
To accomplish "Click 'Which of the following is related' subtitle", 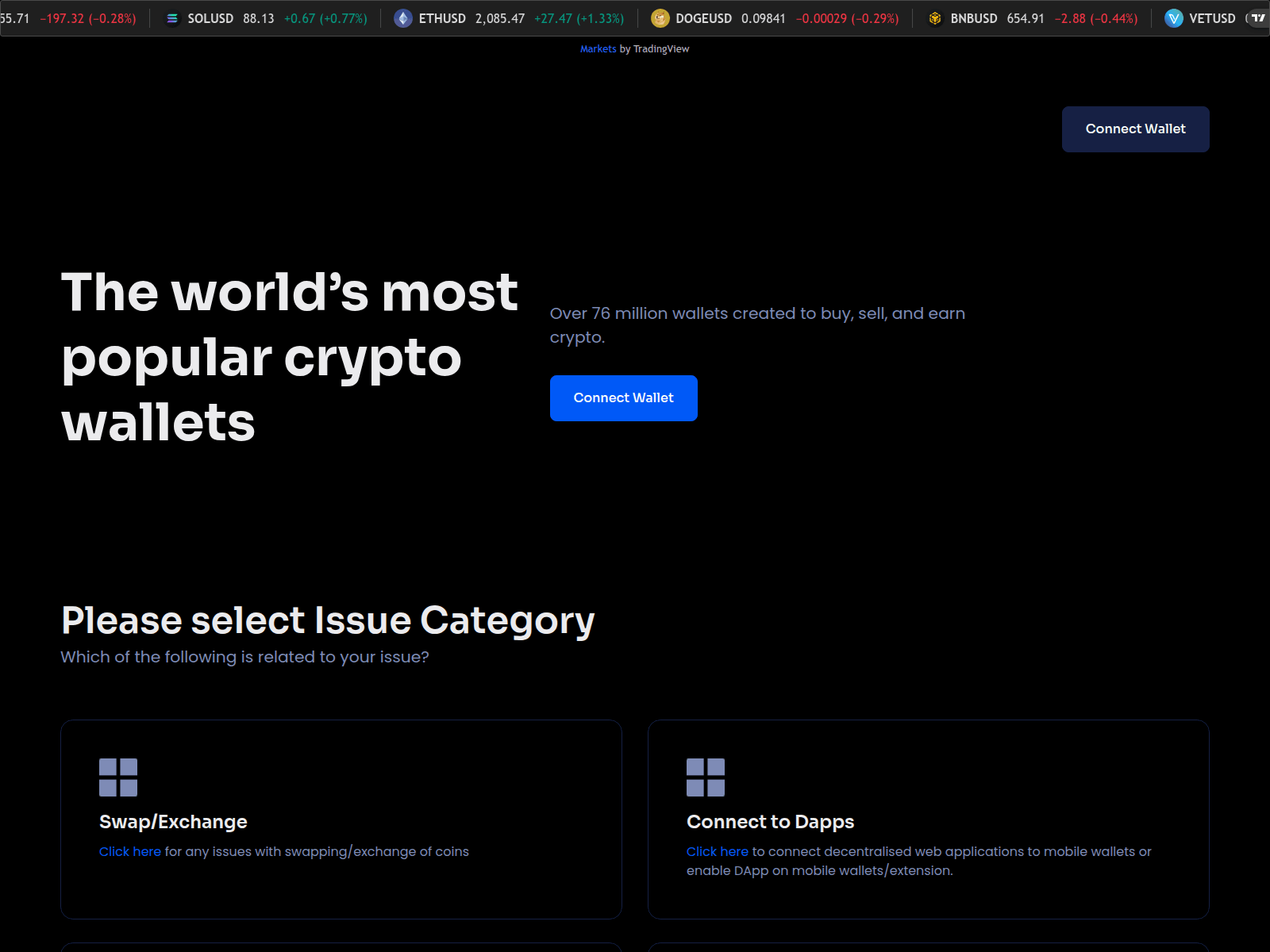I will click(x=244, y=657).
